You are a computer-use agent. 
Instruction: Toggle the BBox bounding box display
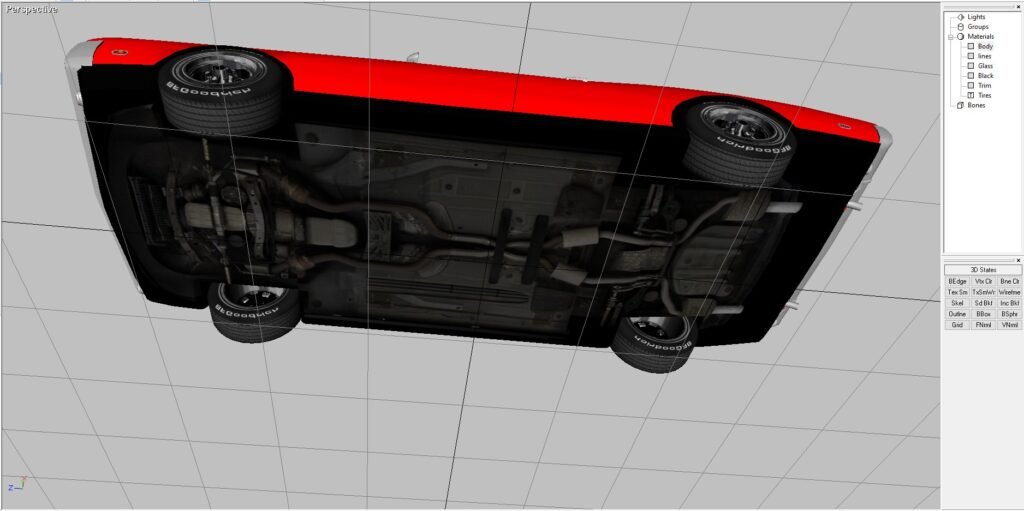tap(983, 314)
